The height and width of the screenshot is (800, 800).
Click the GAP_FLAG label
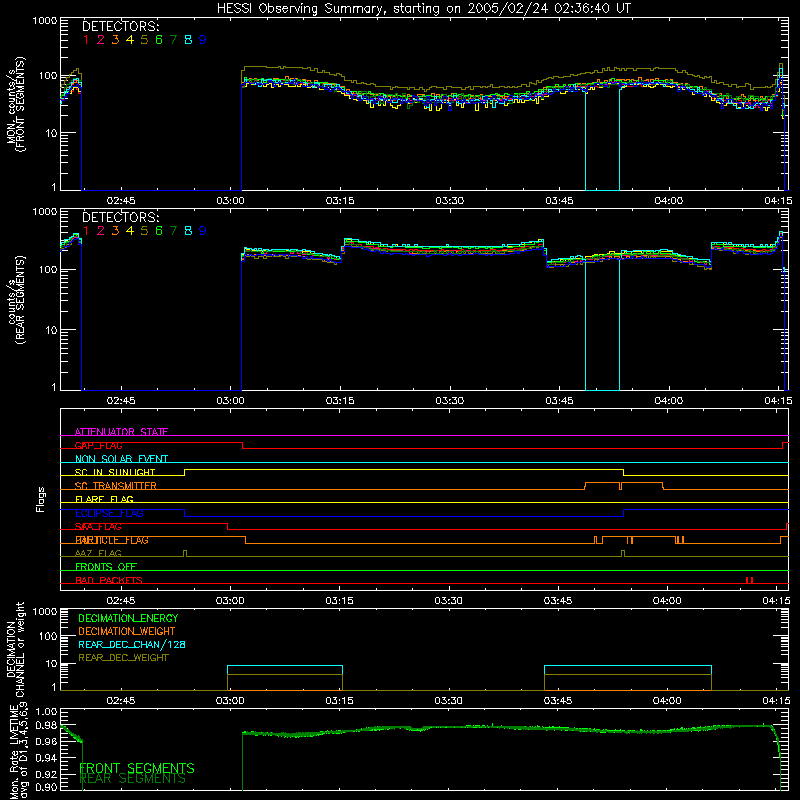coord(98,445)
